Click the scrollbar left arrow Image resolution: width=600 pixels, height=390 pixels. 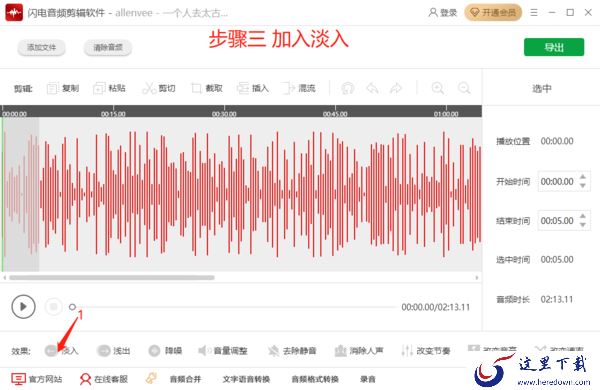click(5, 277)
